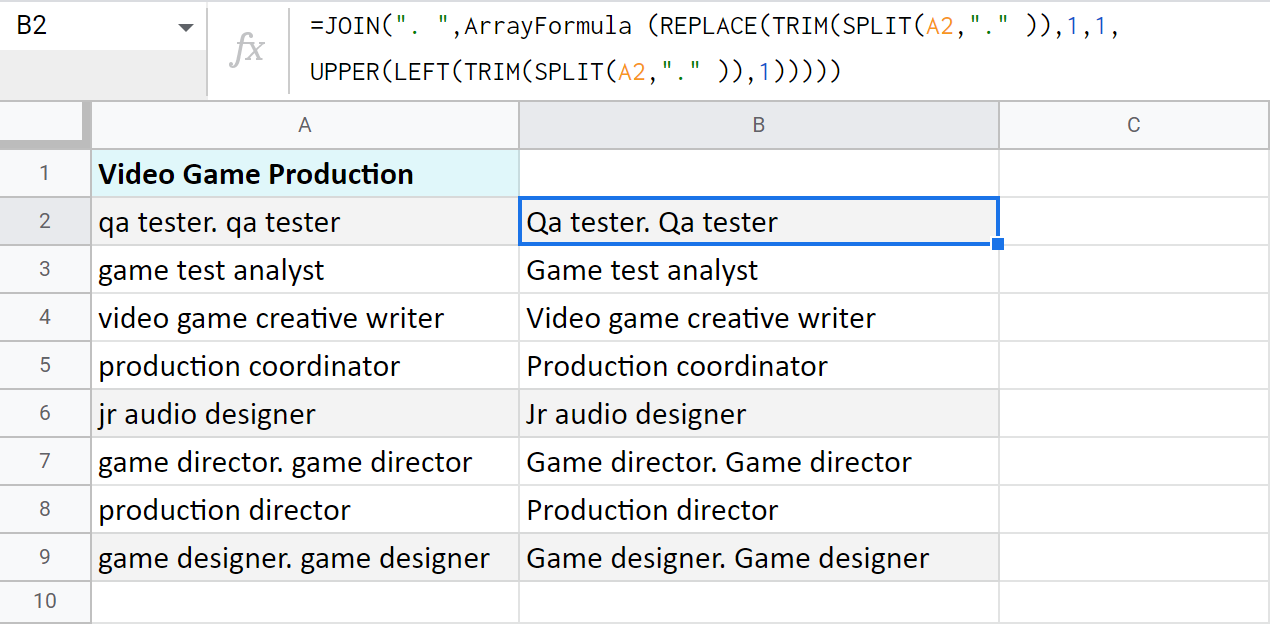Select the 'Jr audio designer' cell
The image size is (1270, 624).
pos(758,414)
